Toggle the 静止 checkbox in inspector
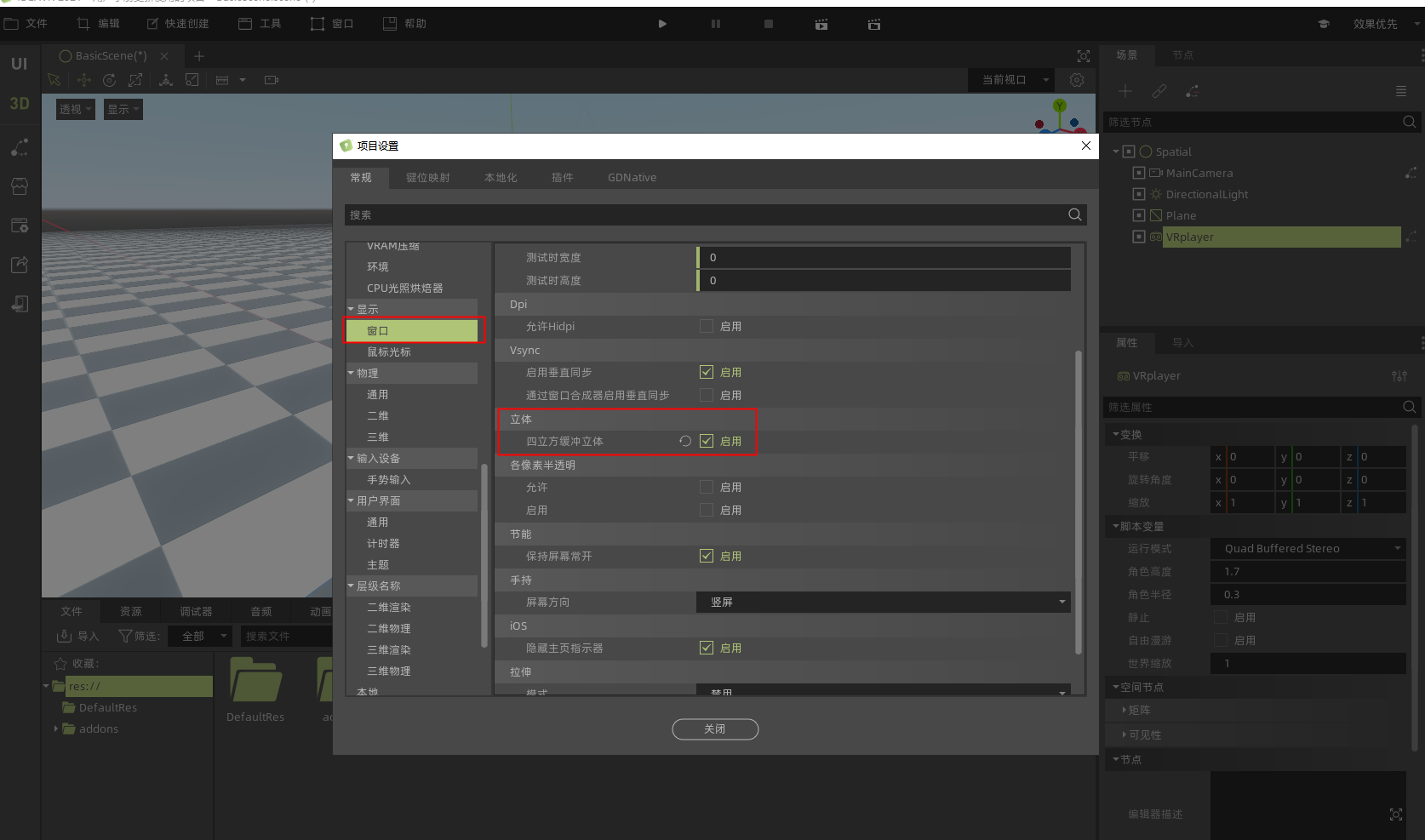 click(x=1221, y=617)
